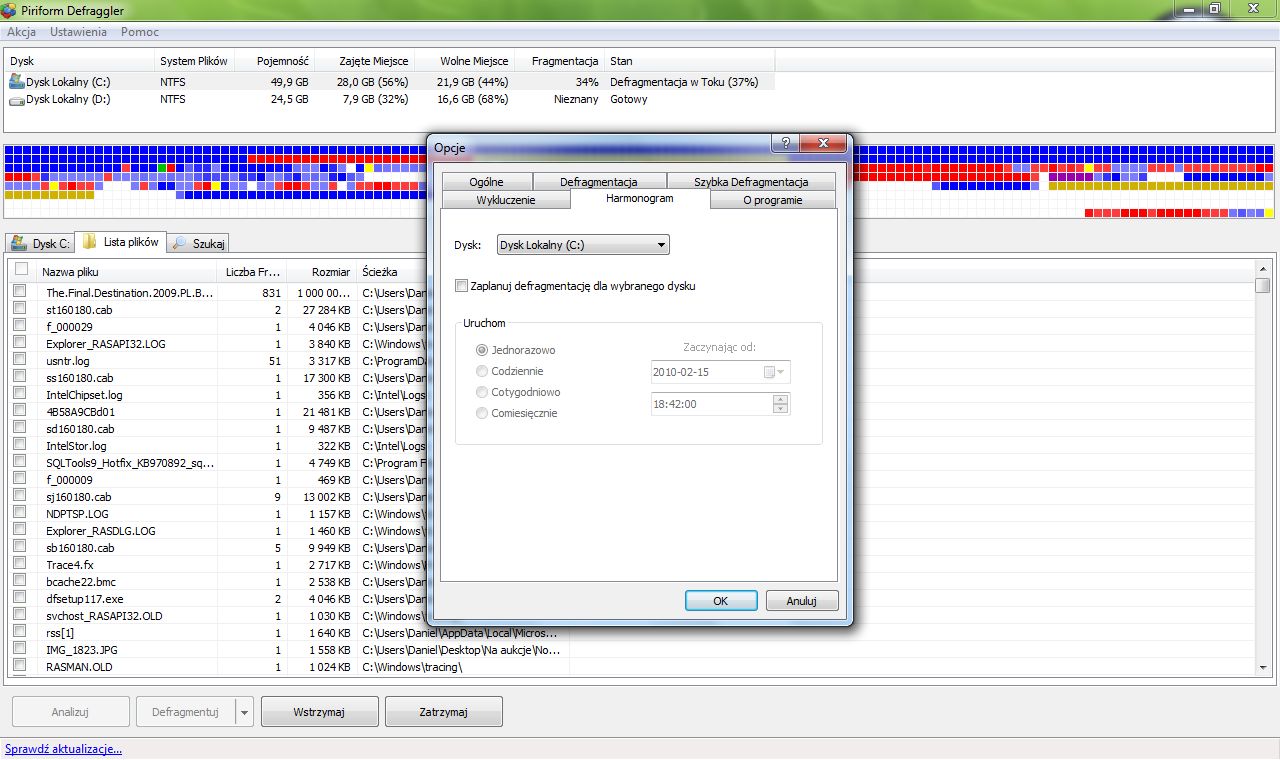The height and width of the screenshot is (760, 1280).
Task: Check the box for Trace4.fx
Action: (x=19, y=564)
